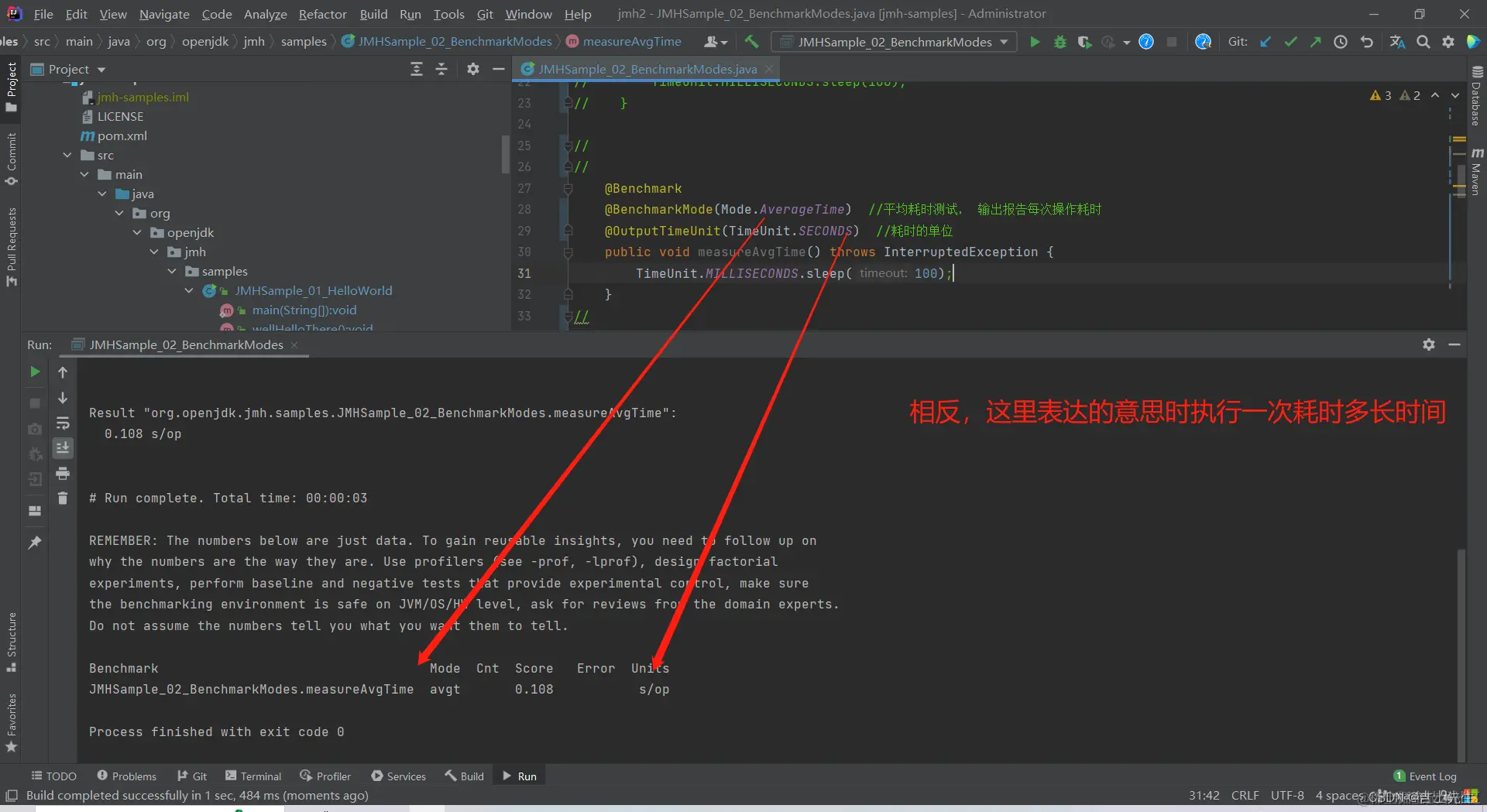
Task: Click the Maven side tool tab
Action: click(1476, 172)
